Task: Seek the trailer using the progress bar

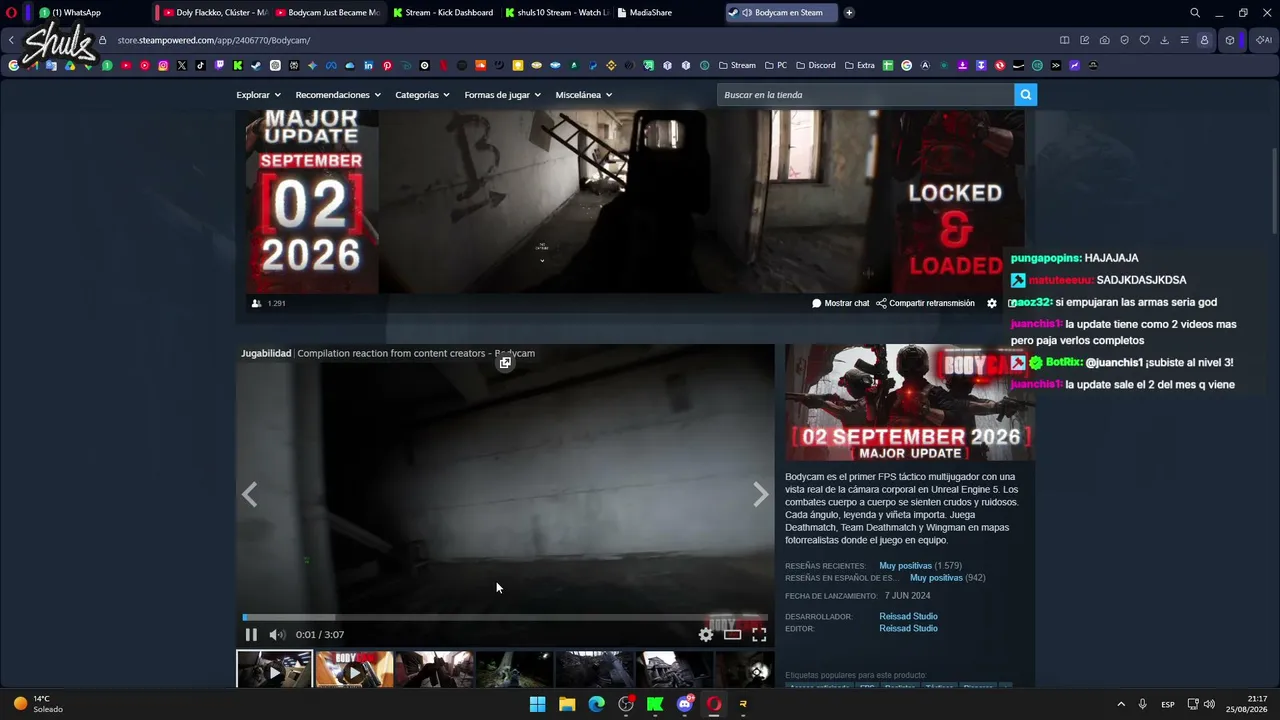Action: (505, 618)
